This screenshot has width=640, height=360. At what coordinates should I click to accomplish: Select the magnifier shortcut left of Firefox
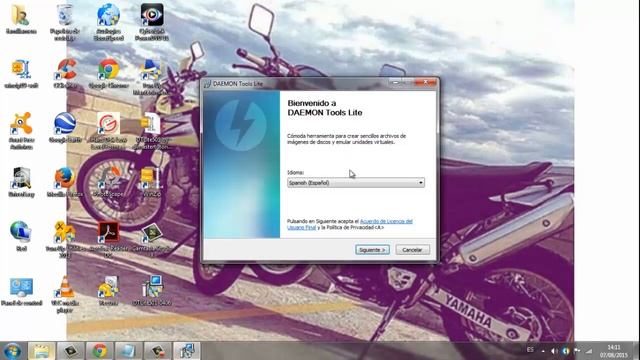21,182
